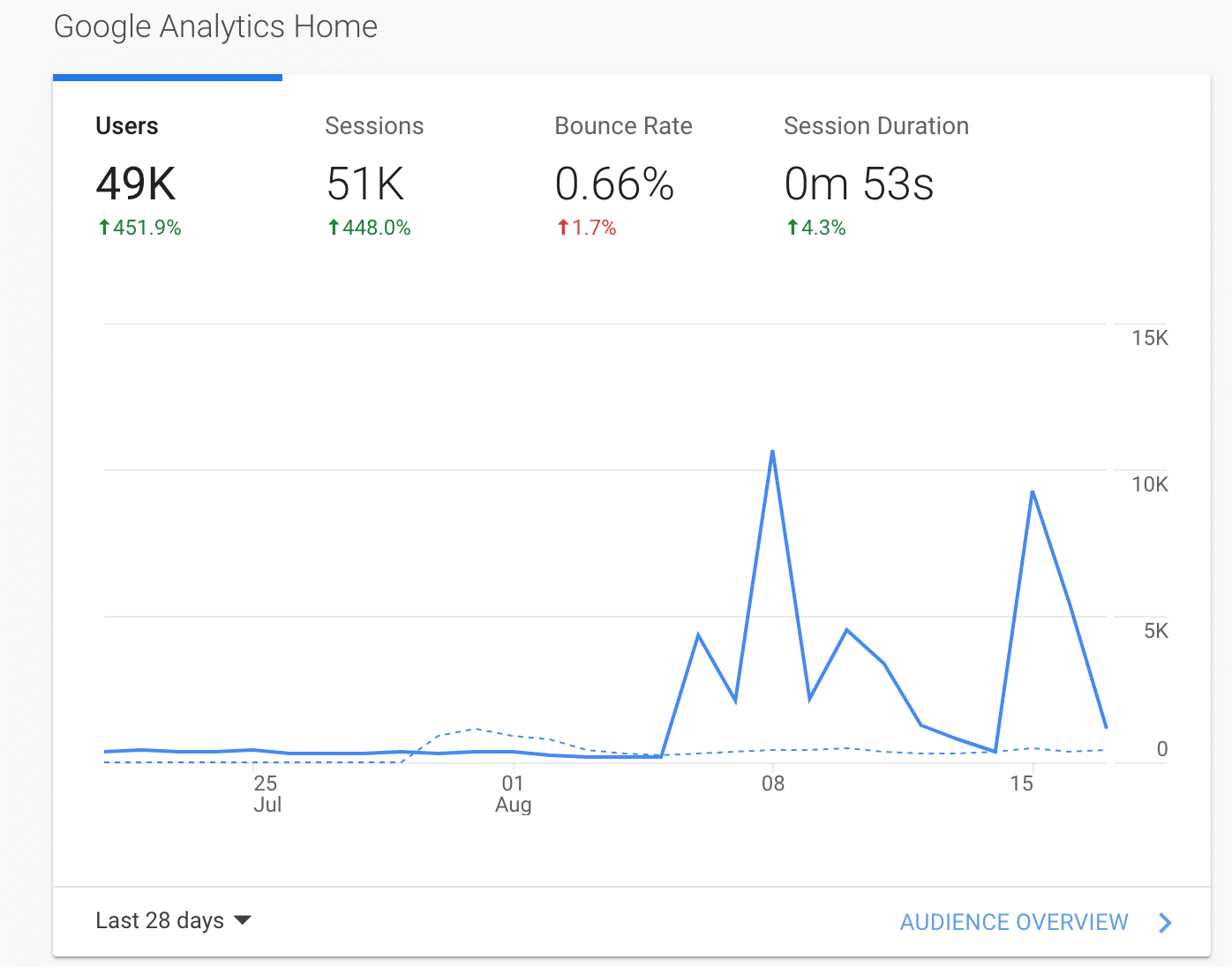Open the AUDIENCE OVERVIEW report link
The width and height of the screenshot is (1232, 967).
1014,922
